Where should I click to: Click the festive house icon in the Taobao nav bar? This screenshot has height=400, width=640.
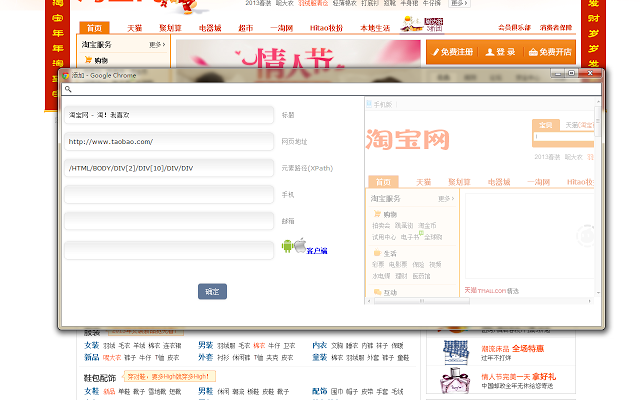411,24
